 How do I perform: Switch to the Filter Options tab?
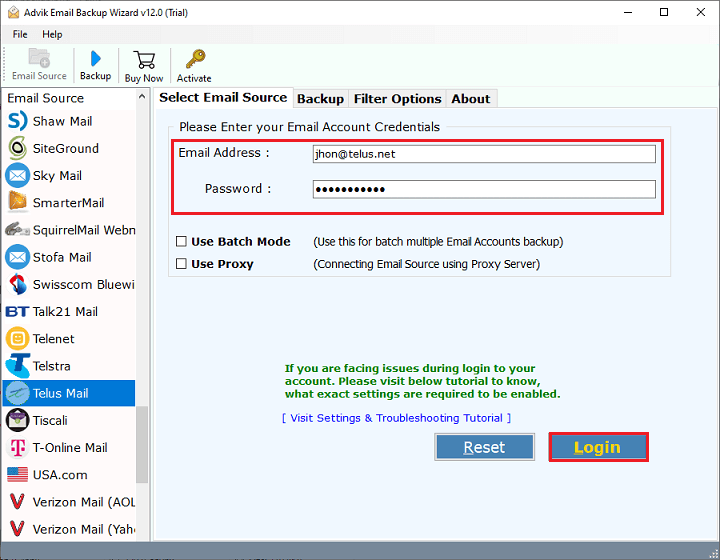398,99
